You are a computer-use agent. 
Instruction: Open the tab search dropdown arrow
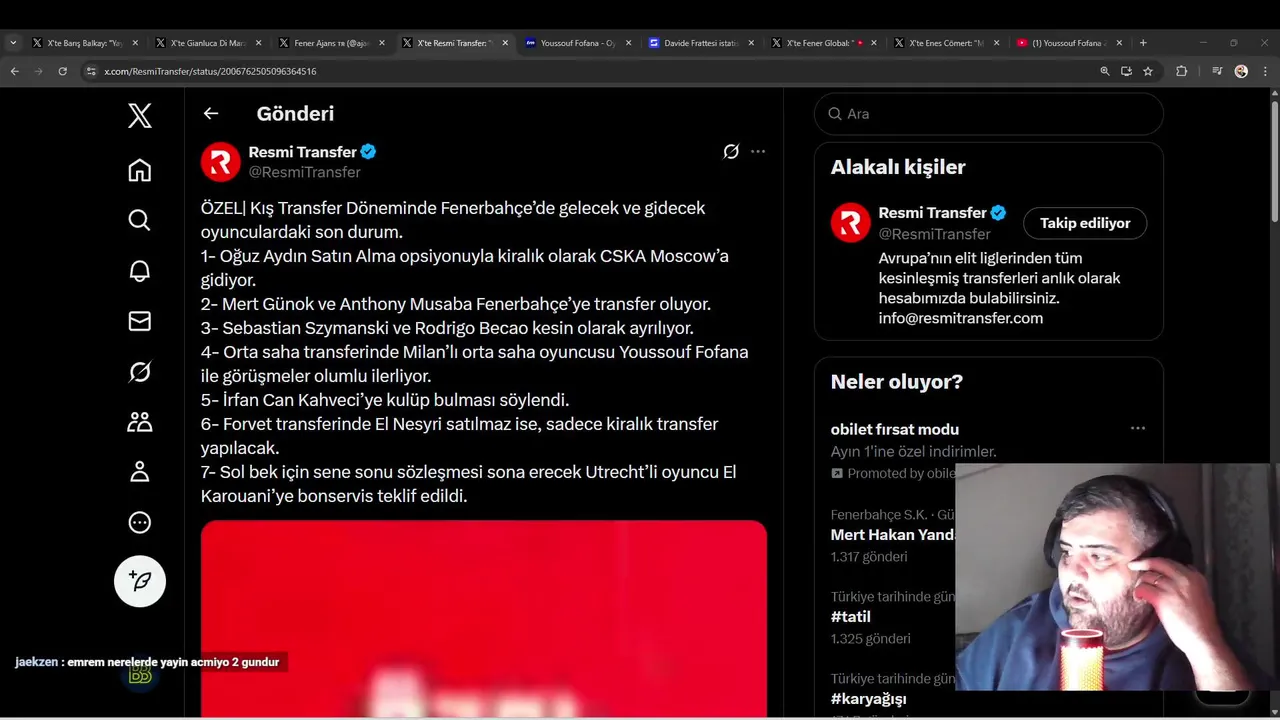(x=13, y=43)
